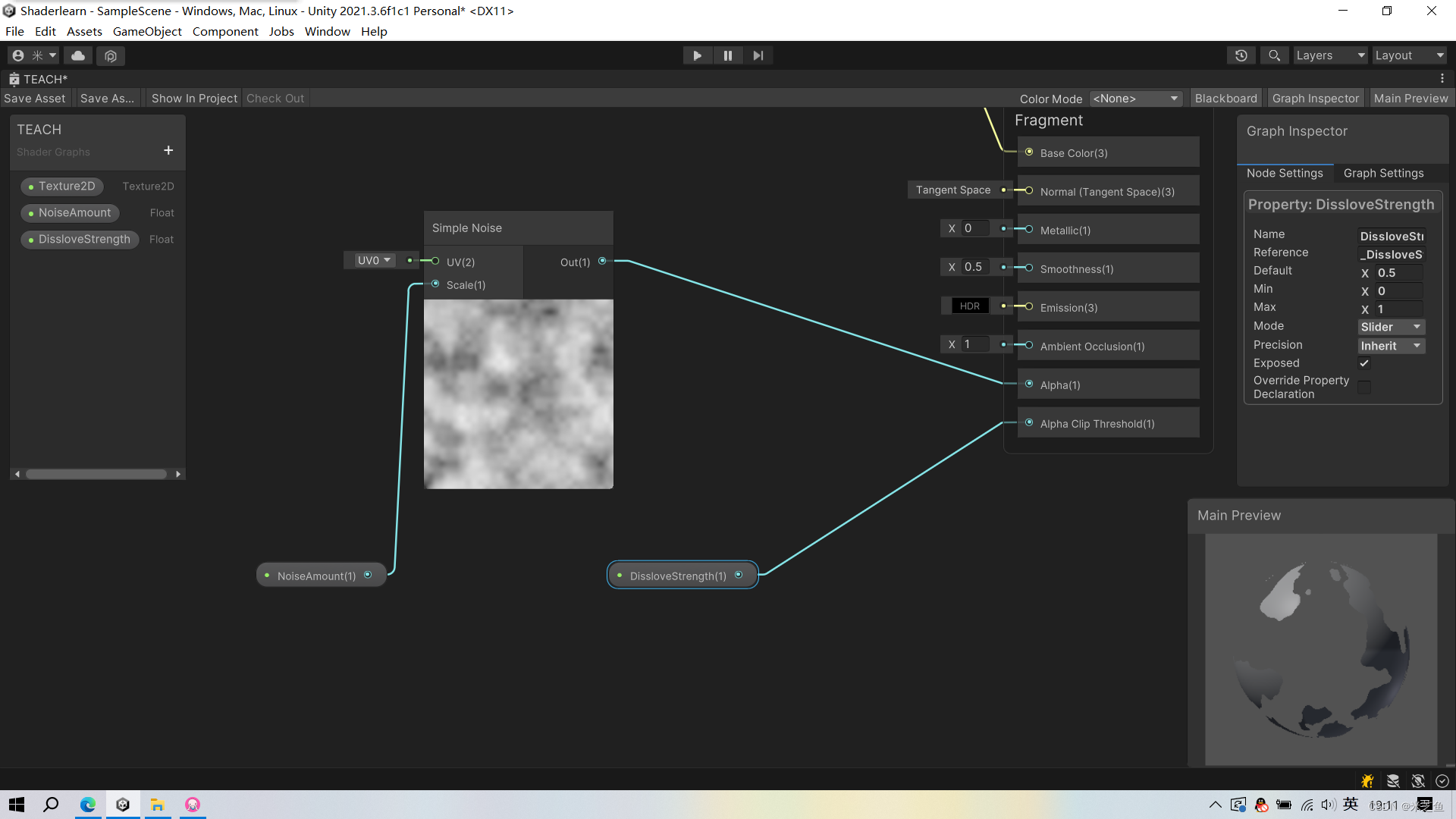Viewport: 1456px width, 819px height.
Task: Edit the Smoothness value field showing 0.5
Action: coord(974,267)
